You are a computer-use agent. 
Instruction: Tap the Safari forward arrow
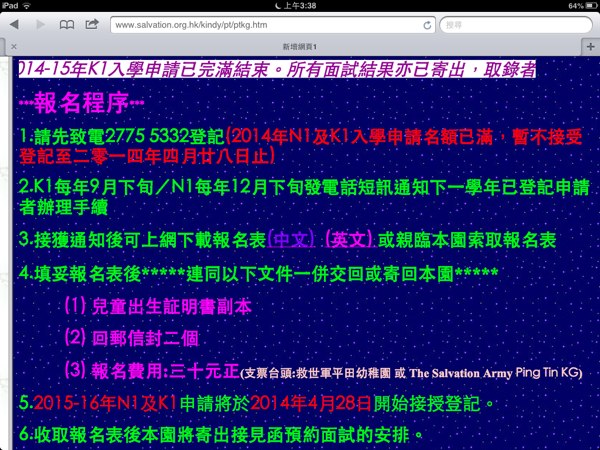pyautogui.click(x=41, y=23)
